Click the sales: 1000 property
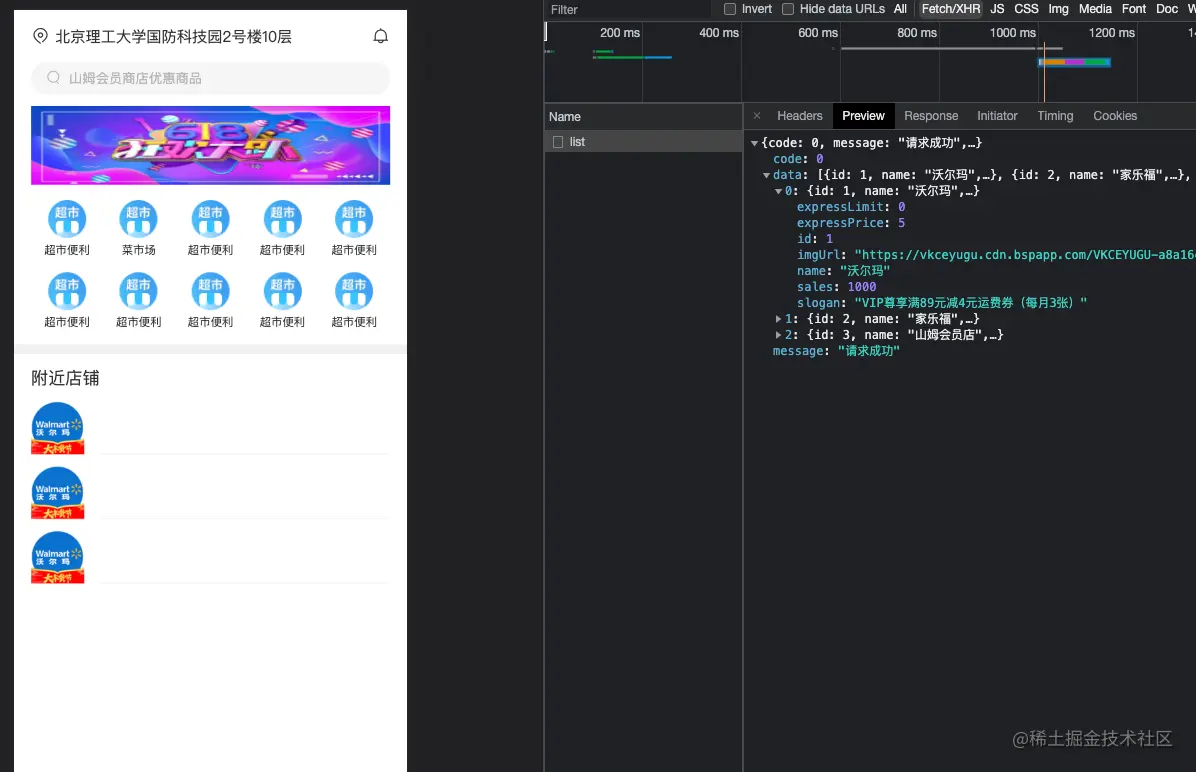The image size is (1196, 772). point(837,287)
